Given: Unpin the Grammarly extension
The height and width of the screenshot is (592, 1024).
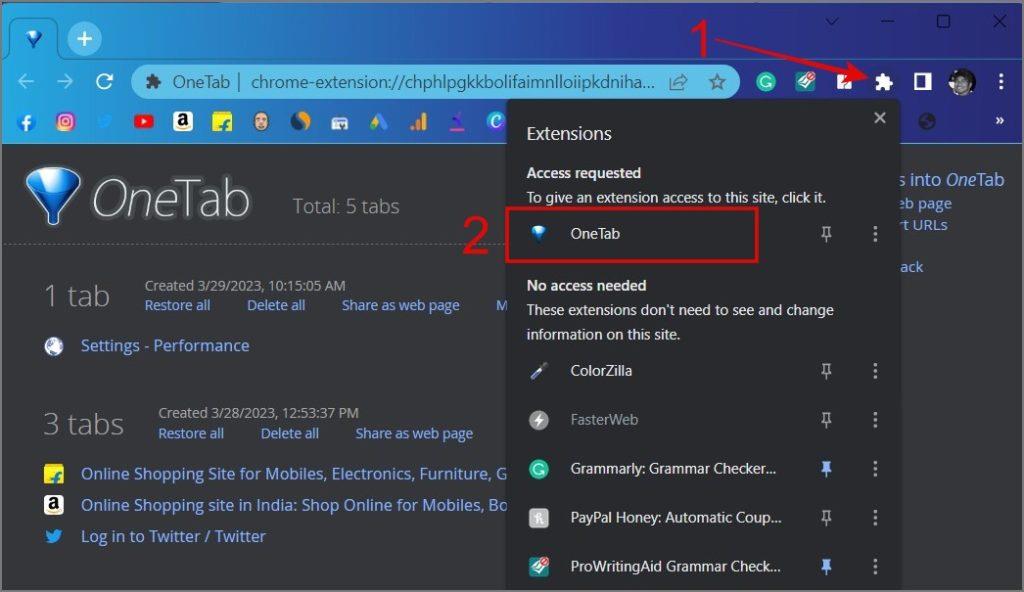Looking at the screenshot, I should (826, 469).
